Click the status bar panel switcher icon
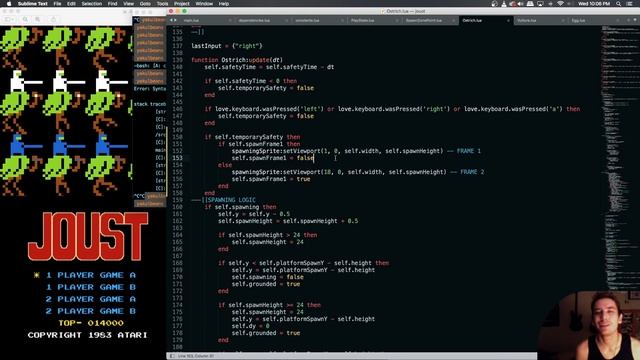Viewport: 640px width, 360px height. click(172, 356)
